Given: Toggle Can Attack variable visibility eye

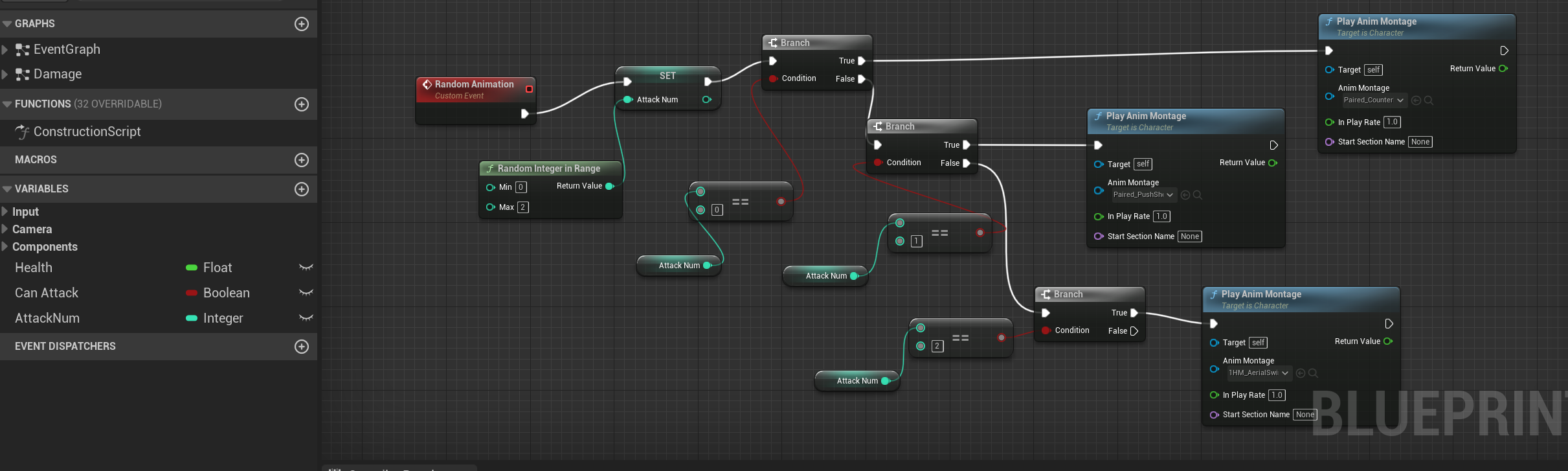Looking at the screenshot, I should pyautogui.click(x=306, y=293).
